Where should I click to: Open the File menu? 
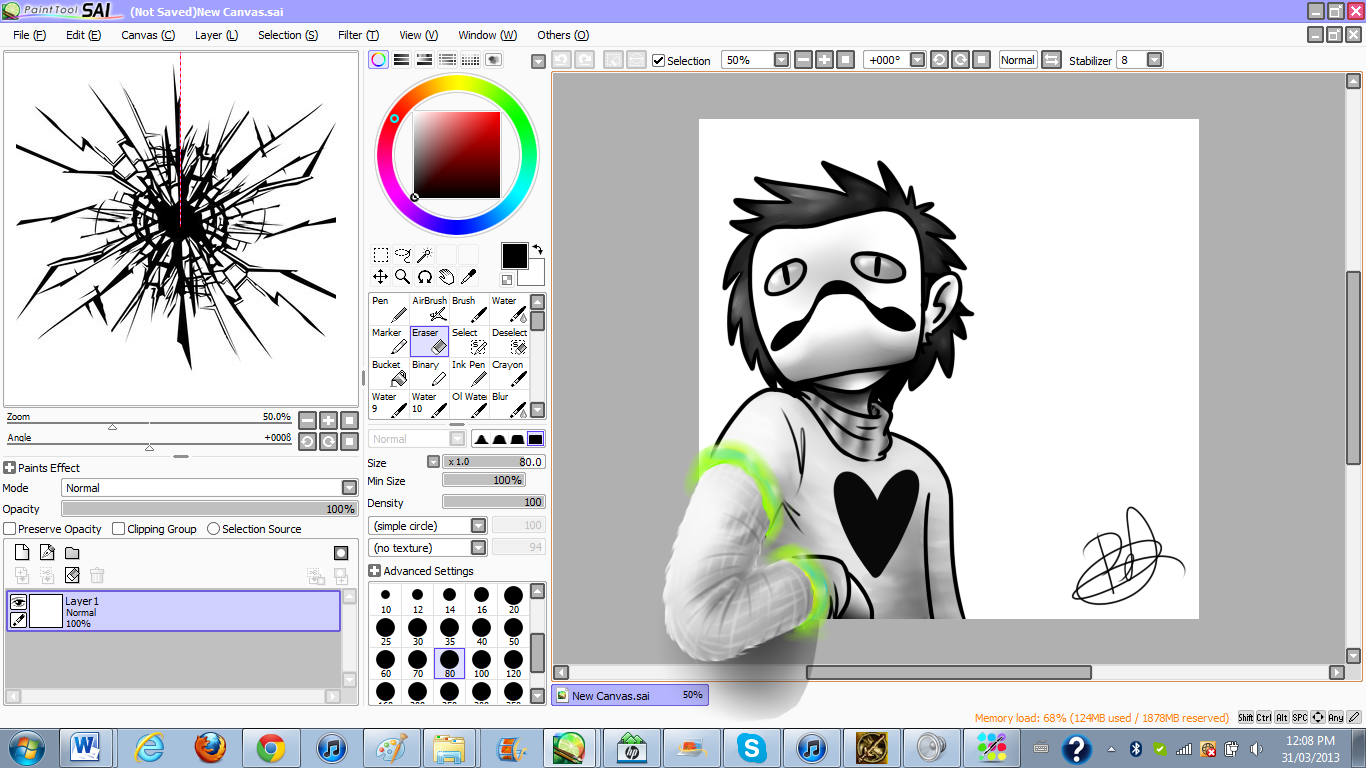(30, 35)
